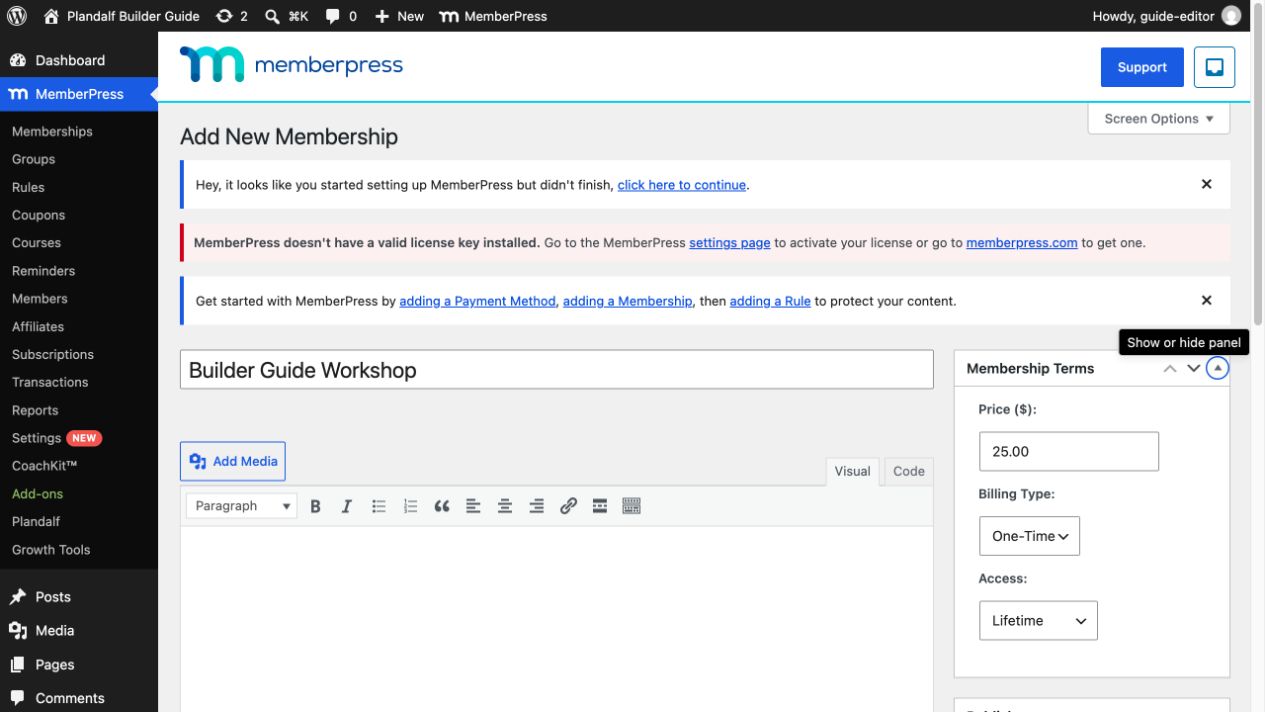This screenshot has height=712, width=1265.
Task: Align text left
Action: [x=473, y=506]
